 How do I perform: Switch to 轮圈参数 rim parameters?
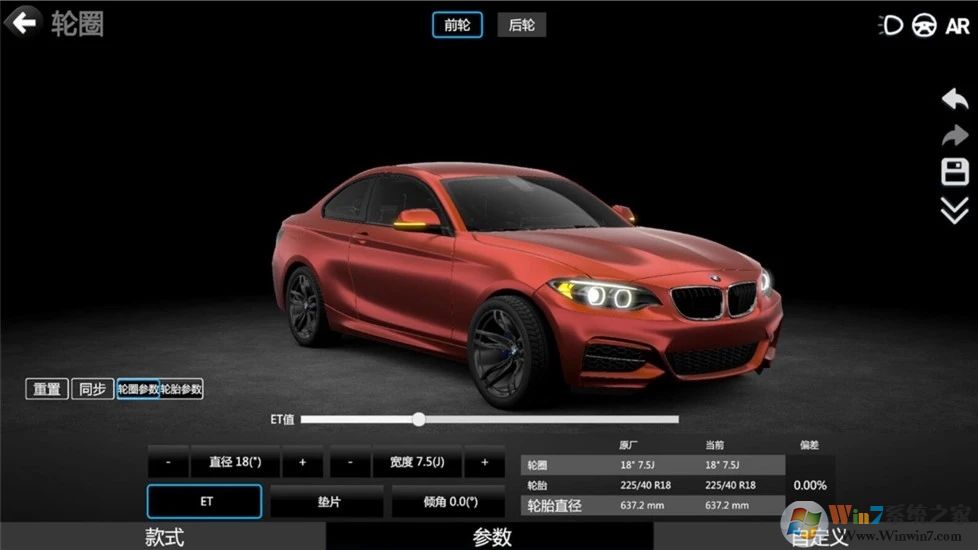[x=138, y=389]
